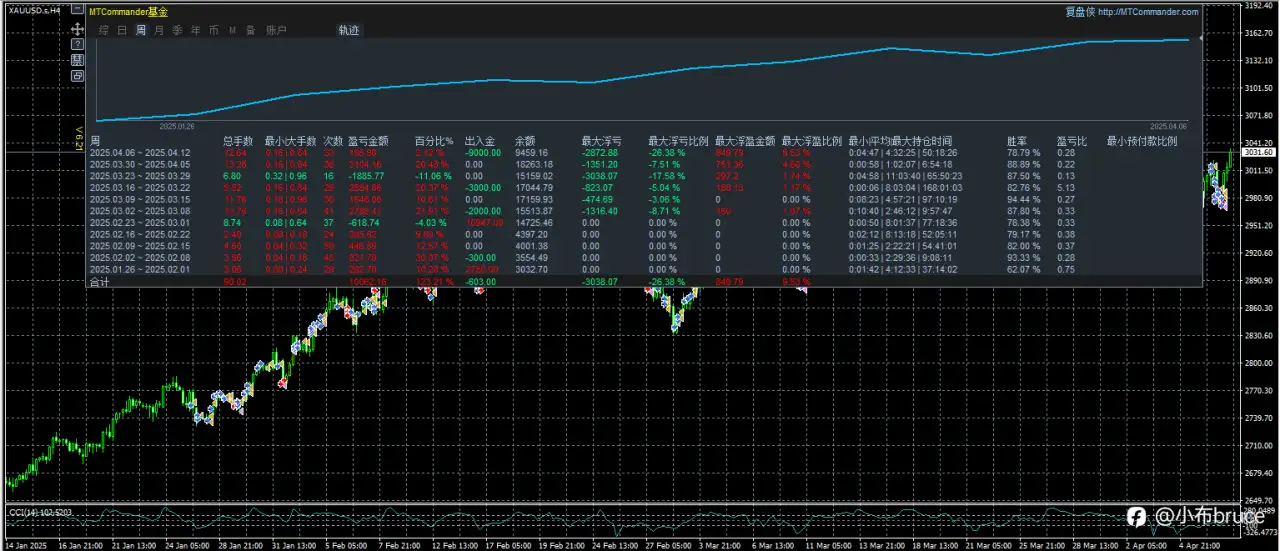Click the -9000.00 deposit/withdrawal value

pyautogui.click(x=483, y=152)
